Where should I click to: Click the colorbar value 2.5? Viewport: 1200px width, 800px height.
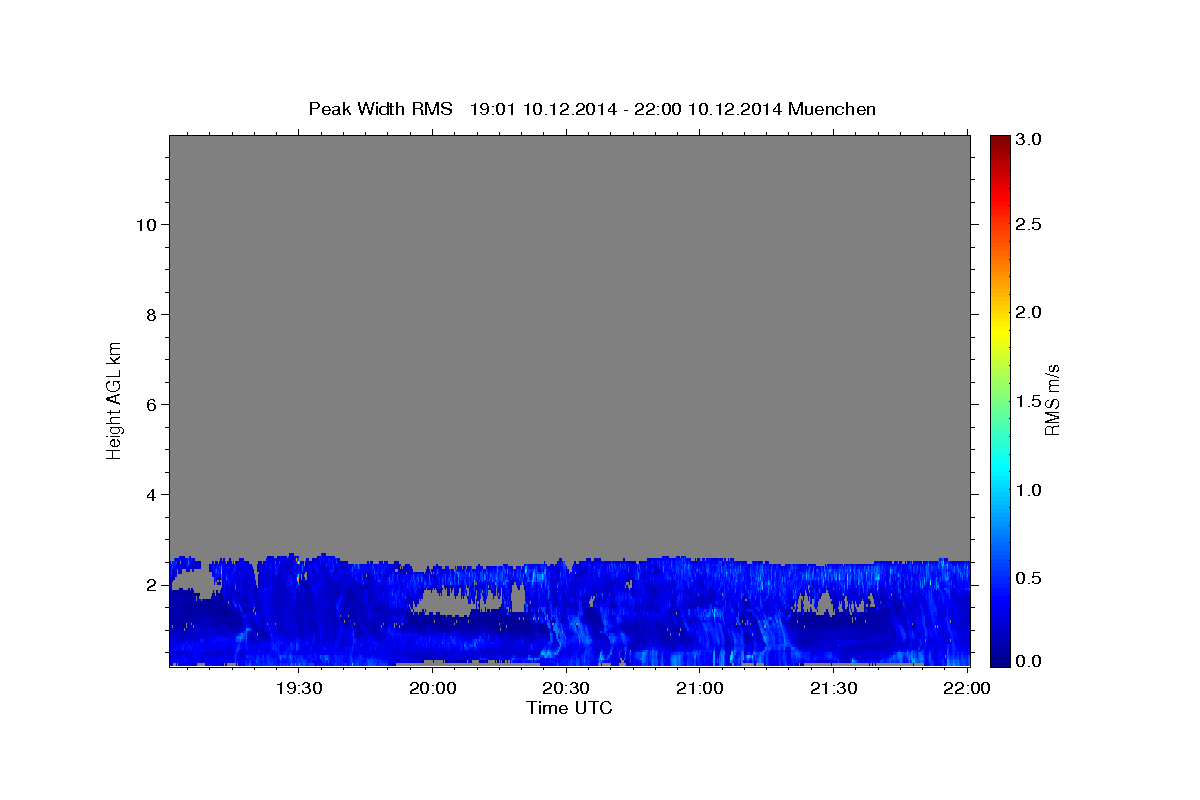click(1030, 224)
